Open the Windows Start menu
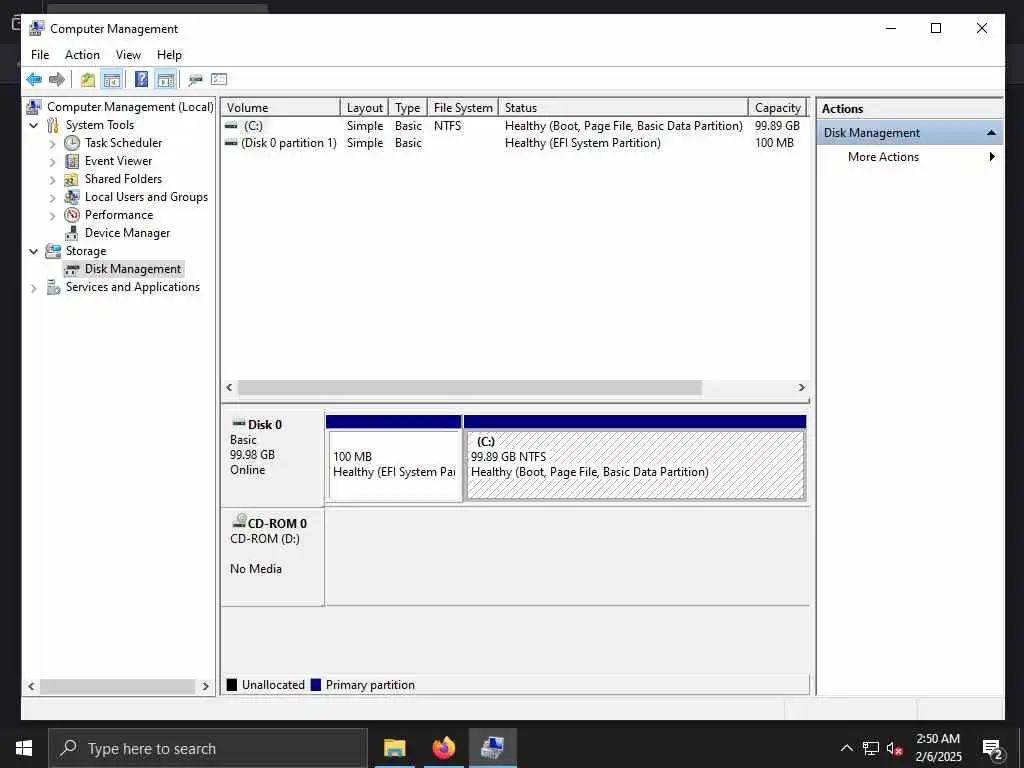 (24, 748)
